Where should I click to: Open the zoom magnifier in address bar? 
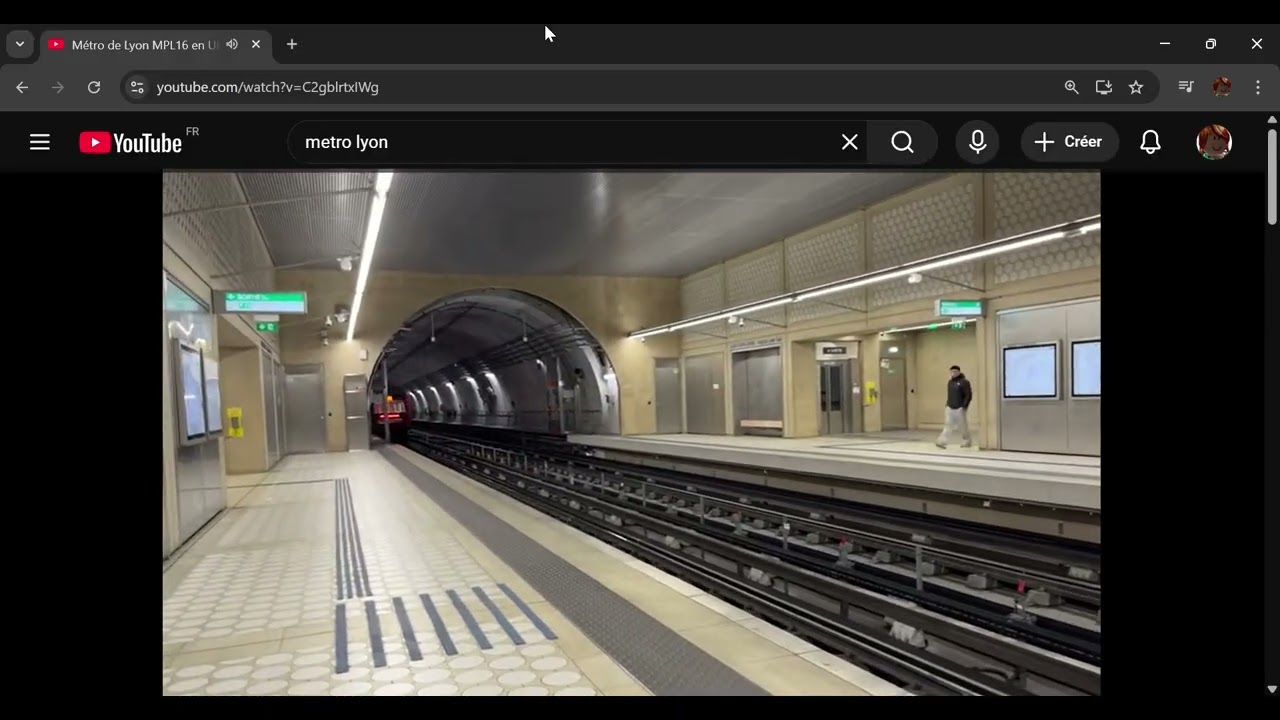point(1072,87)
